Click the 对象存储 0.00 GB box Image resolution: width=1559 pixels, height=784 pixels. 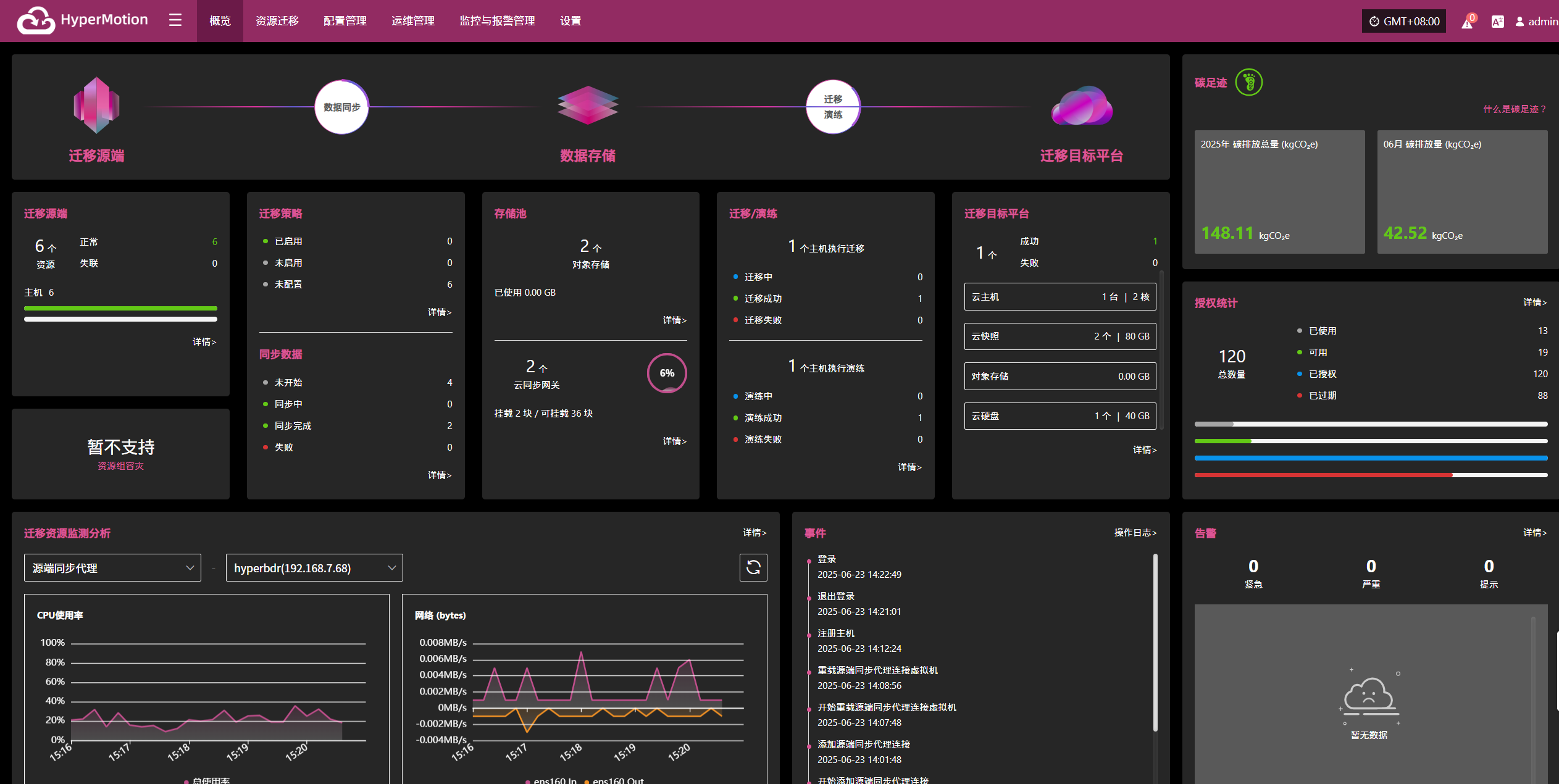[x=1060, y=376]
